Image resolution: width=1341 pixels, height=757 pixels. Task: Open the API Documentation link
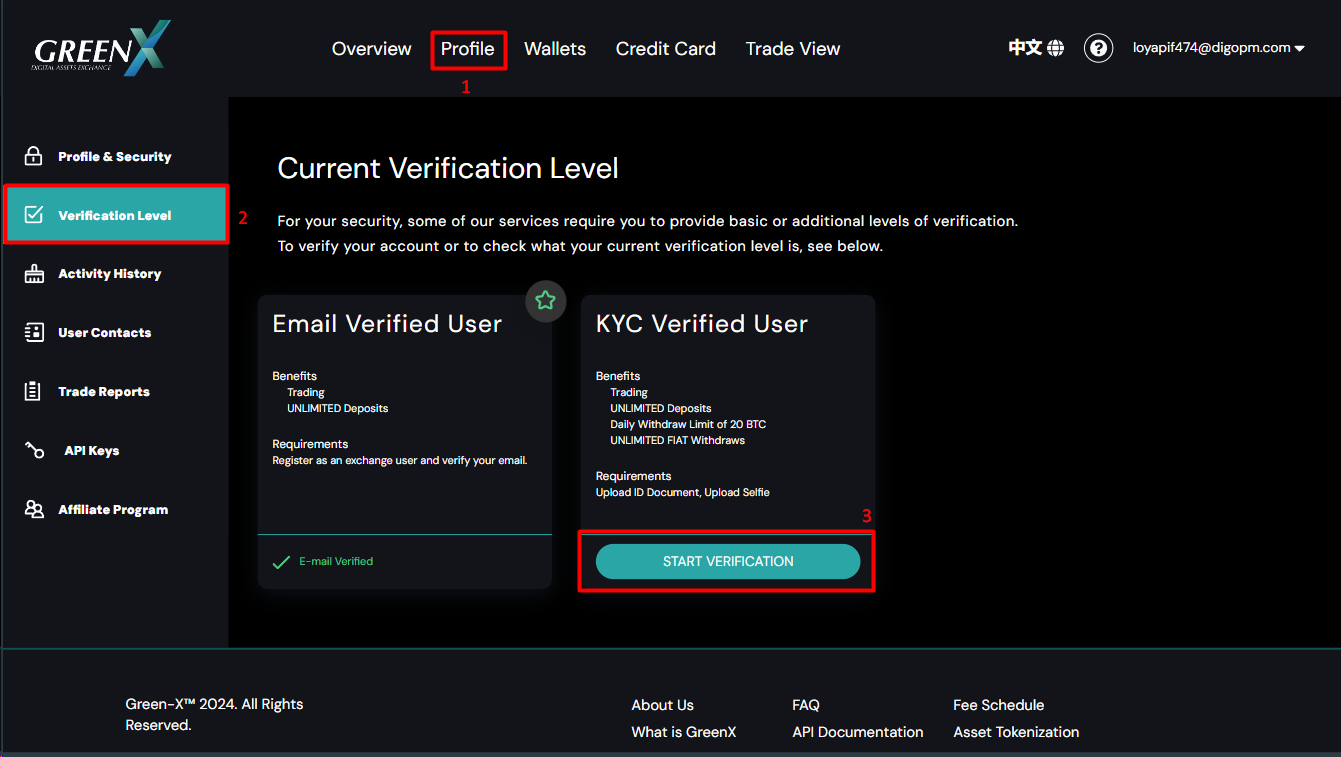click(858, 732)
